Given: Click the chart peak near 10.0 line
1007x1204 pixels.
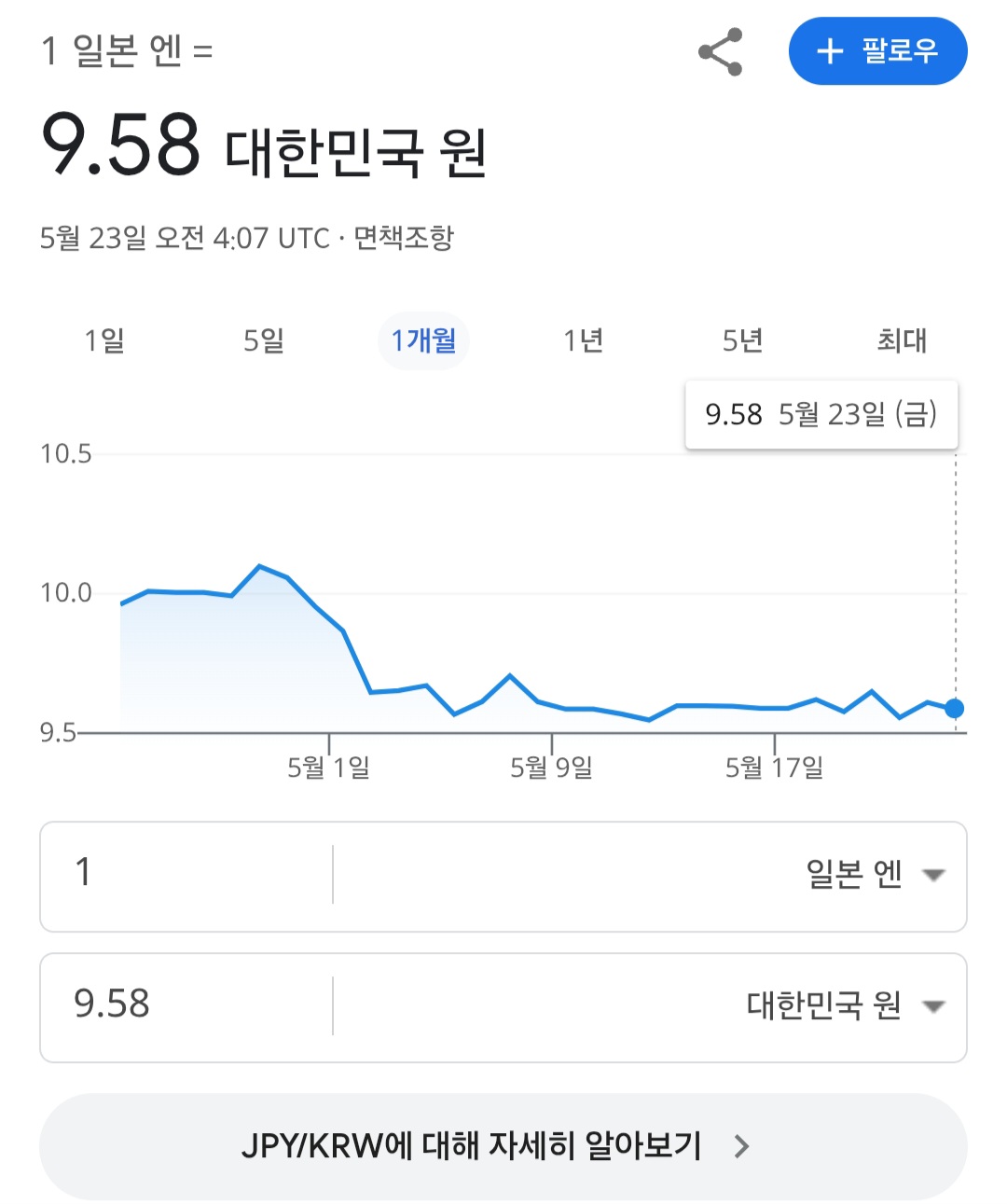Looking at the screenshot, I should [259, 566].
